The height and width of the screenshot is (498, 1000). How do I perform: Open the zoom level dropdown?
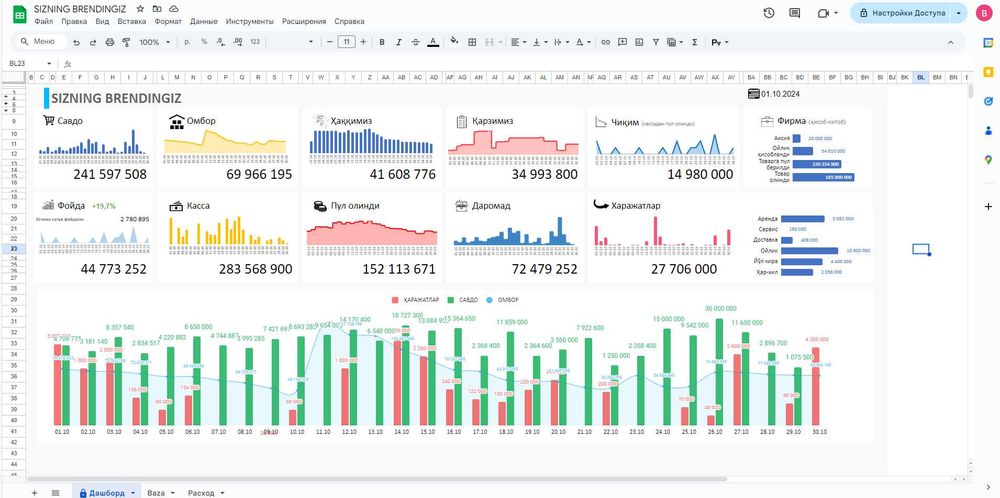click(155, 42)
